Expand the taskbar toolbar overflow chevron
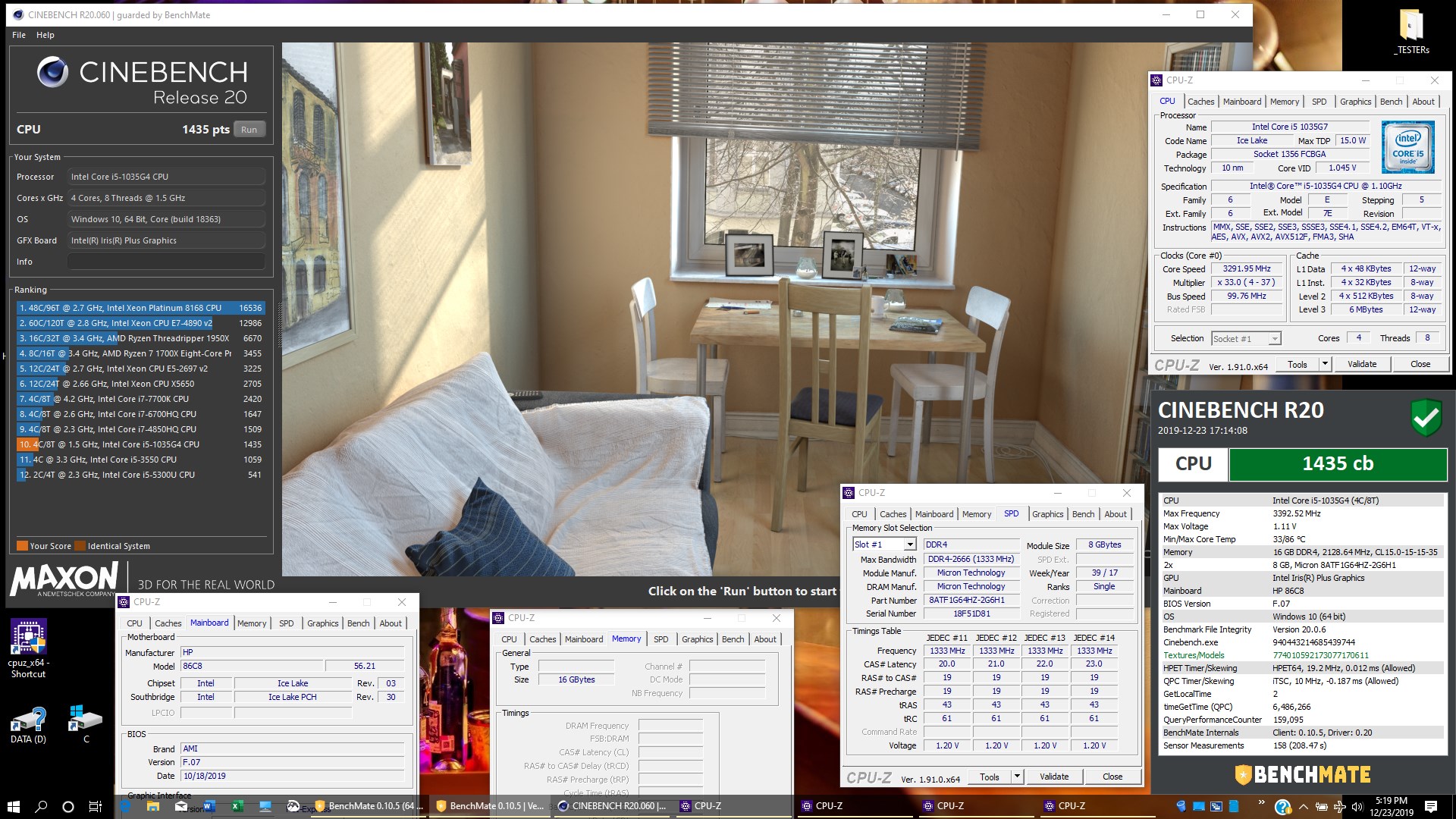 [1261, 802]
